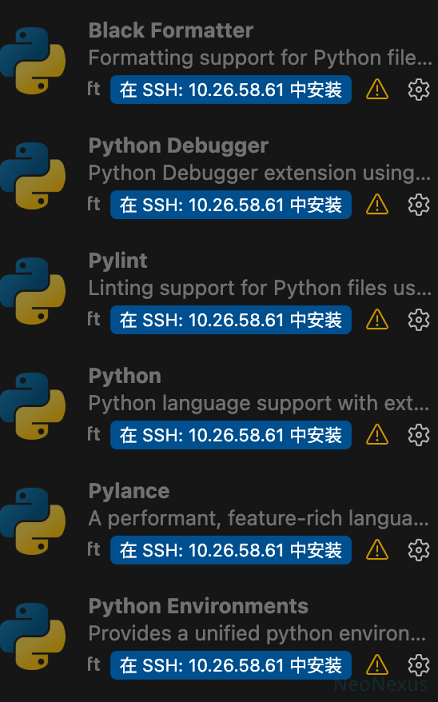Click the Black Formatter warning triangle icon
Image resolution: width=438 pixels, height=702 pixels.
tap(377, 89)
